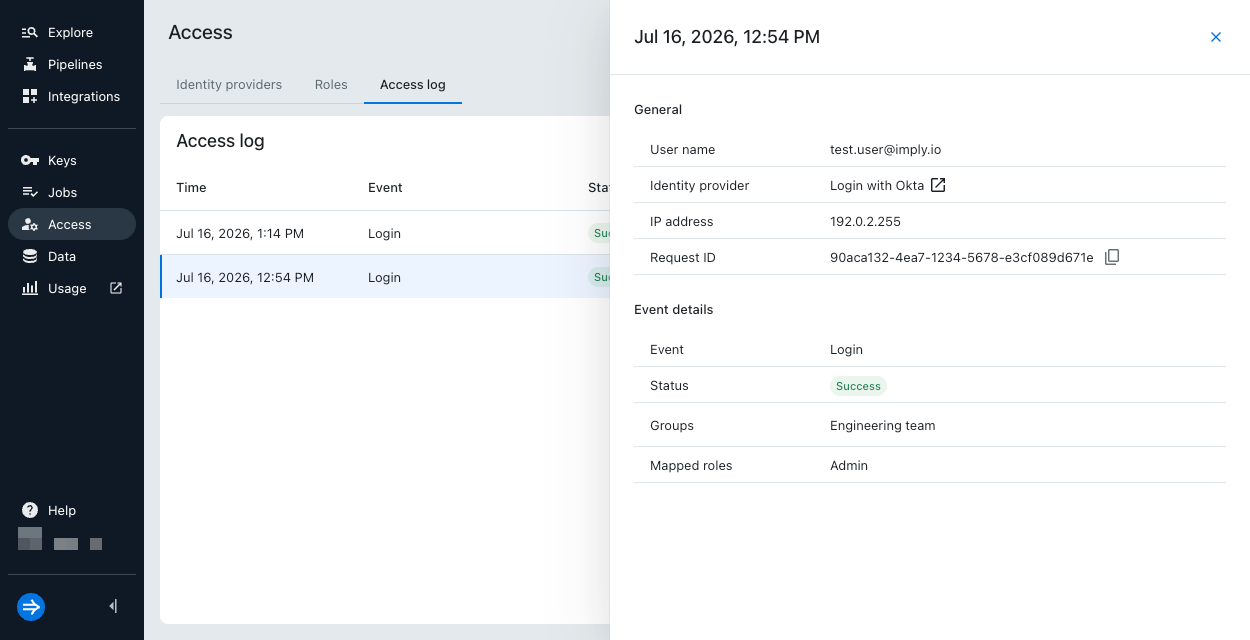
Task: Select the Access log tab
Action: [413, 85]
